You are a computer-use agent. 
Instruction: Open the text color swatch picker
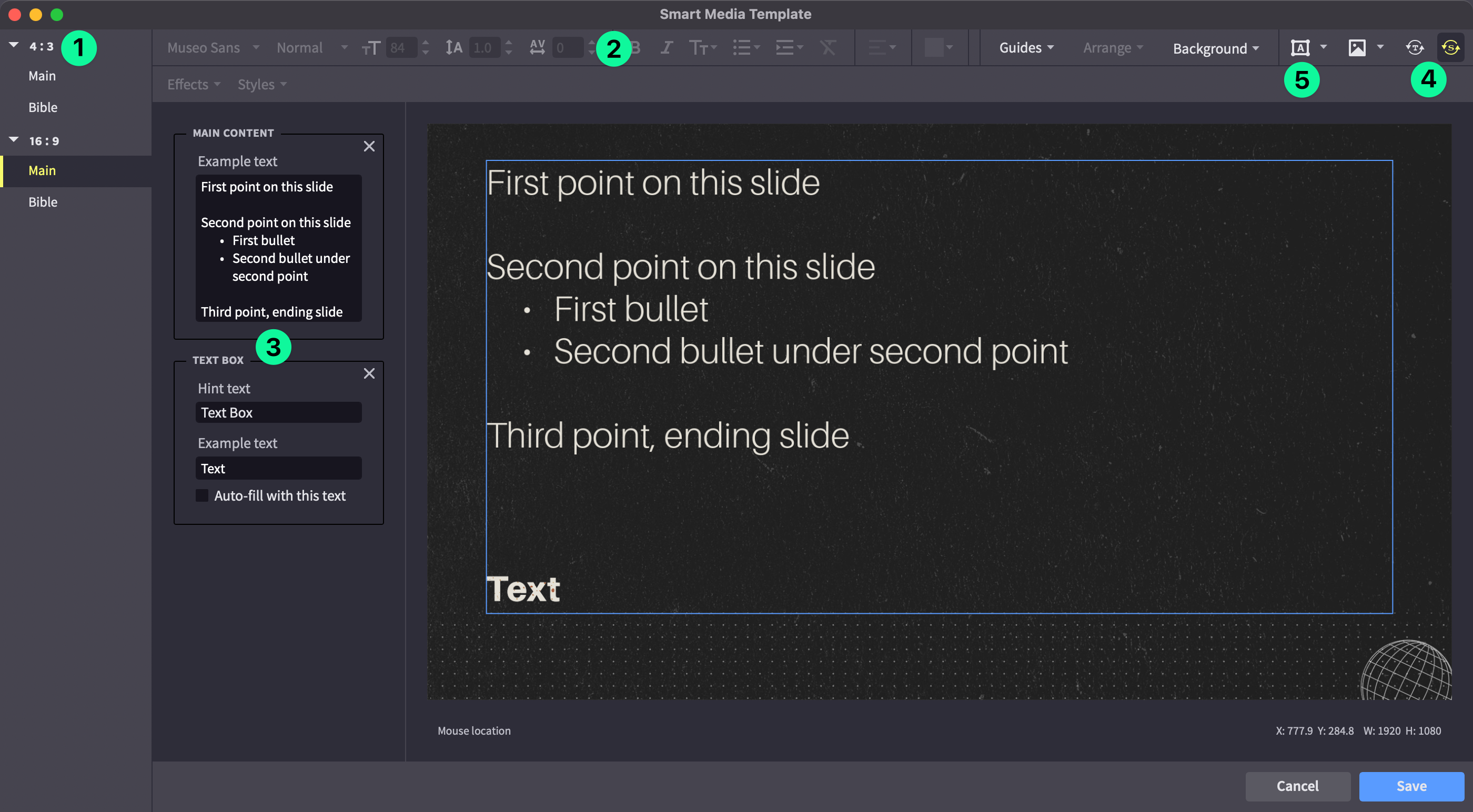939,47
